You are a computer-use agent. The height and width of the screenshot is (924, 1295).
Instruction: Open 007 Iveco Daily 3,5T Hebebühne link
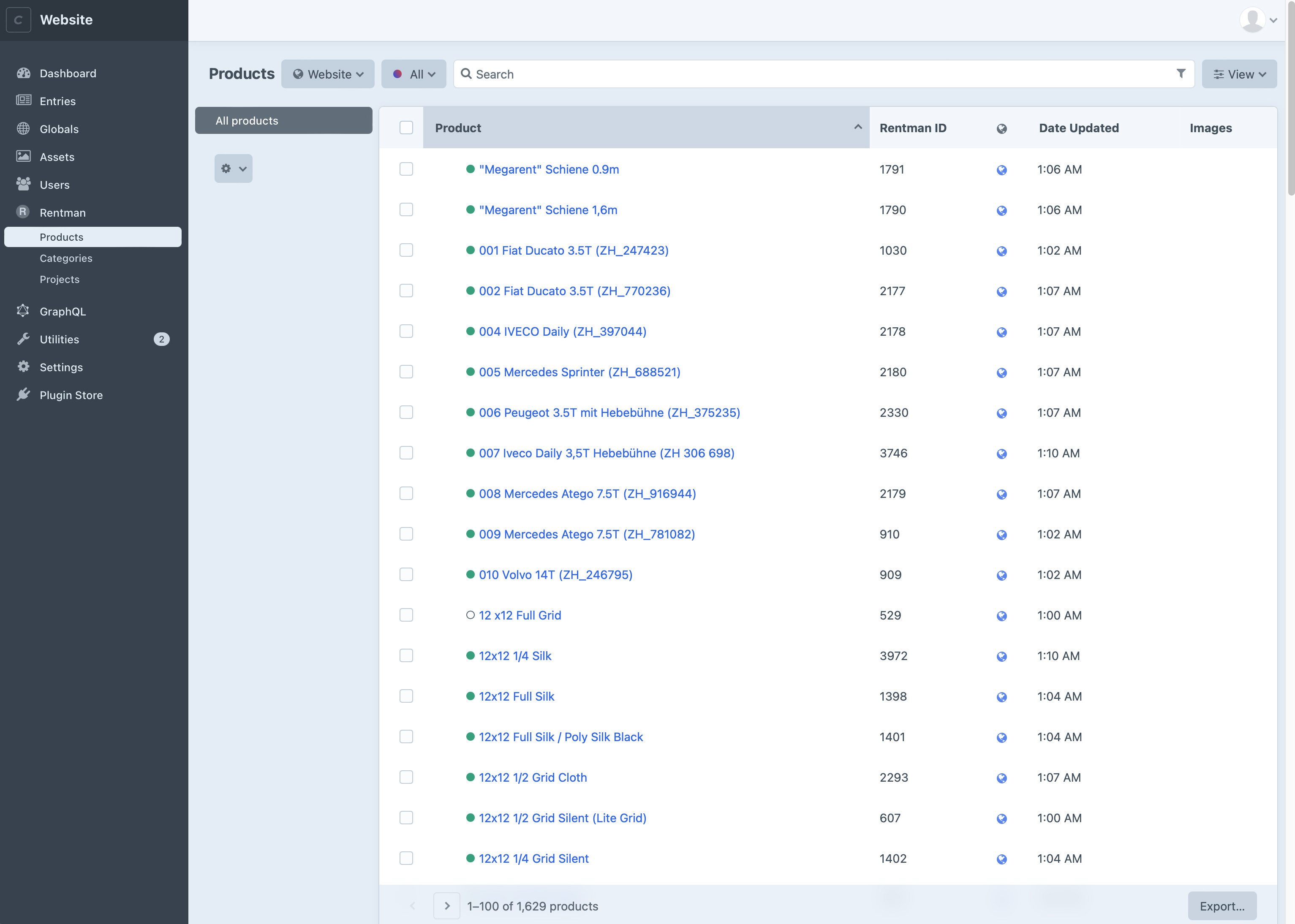tap(607, 453)
